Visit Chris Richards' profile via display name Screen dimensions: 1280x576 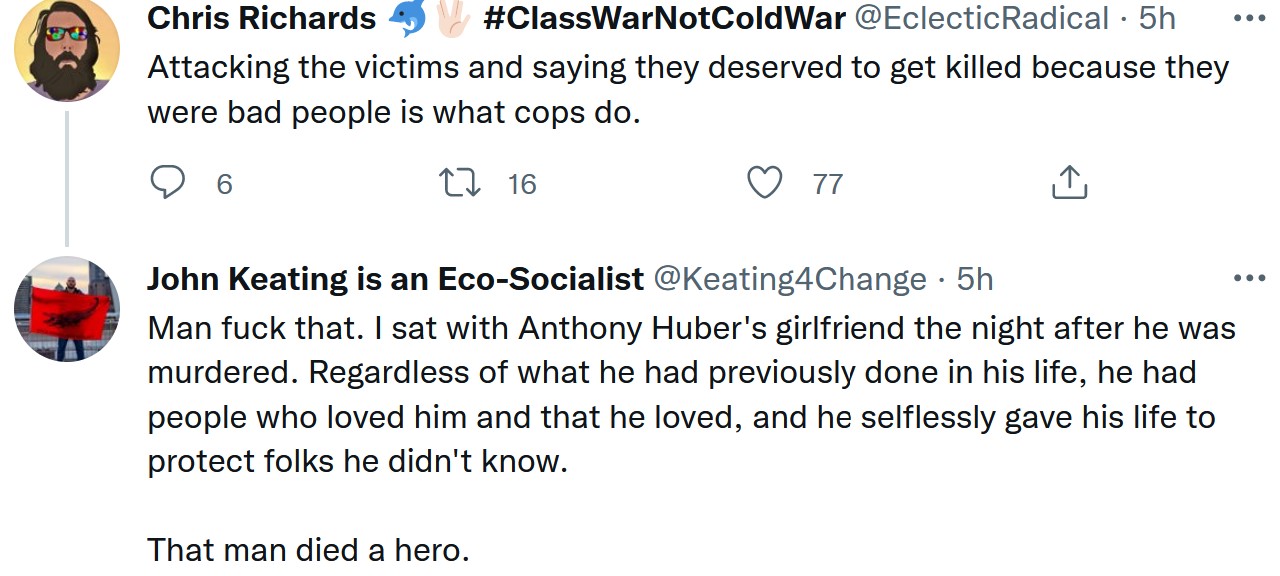tap(262, 18)
